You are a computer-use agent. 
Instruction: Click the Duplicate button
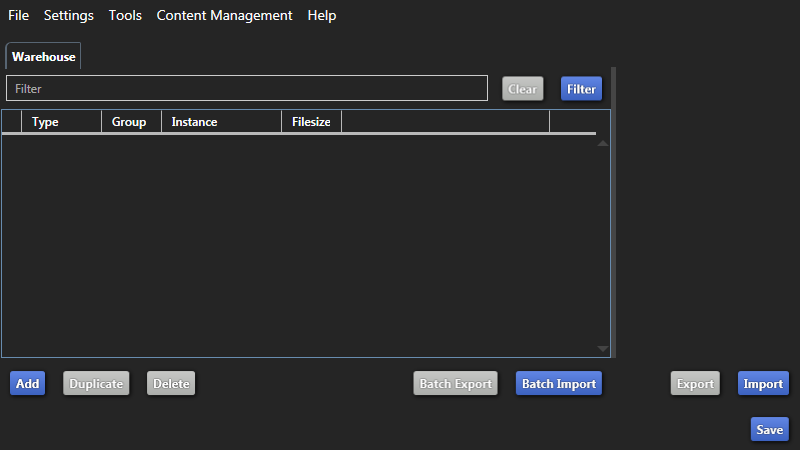click(96, 384)
